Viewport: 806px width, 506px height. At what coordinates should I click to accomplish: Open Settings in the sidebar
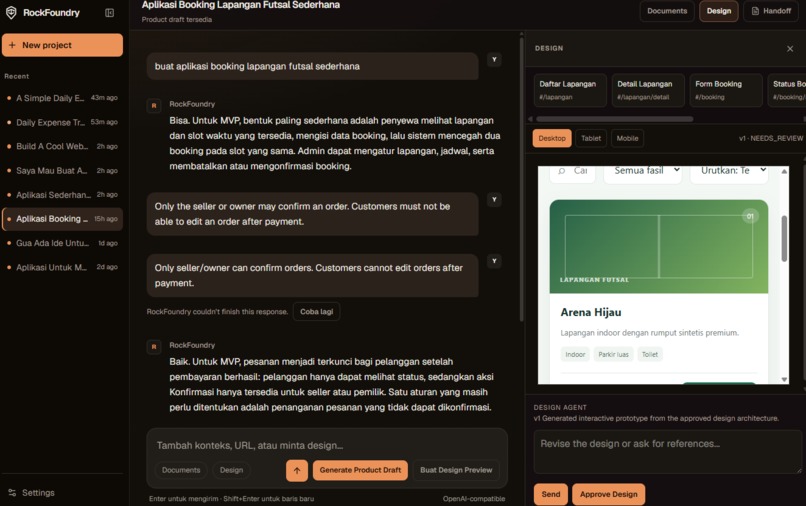click(31, 493)
